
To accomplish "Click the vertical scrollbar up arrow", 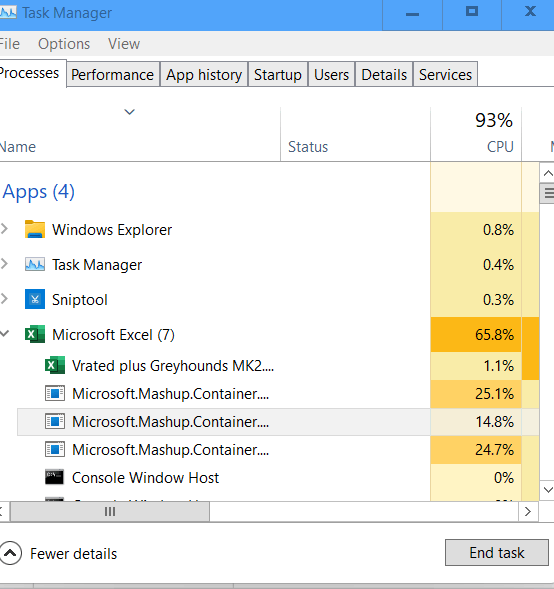I will [548, 173].
